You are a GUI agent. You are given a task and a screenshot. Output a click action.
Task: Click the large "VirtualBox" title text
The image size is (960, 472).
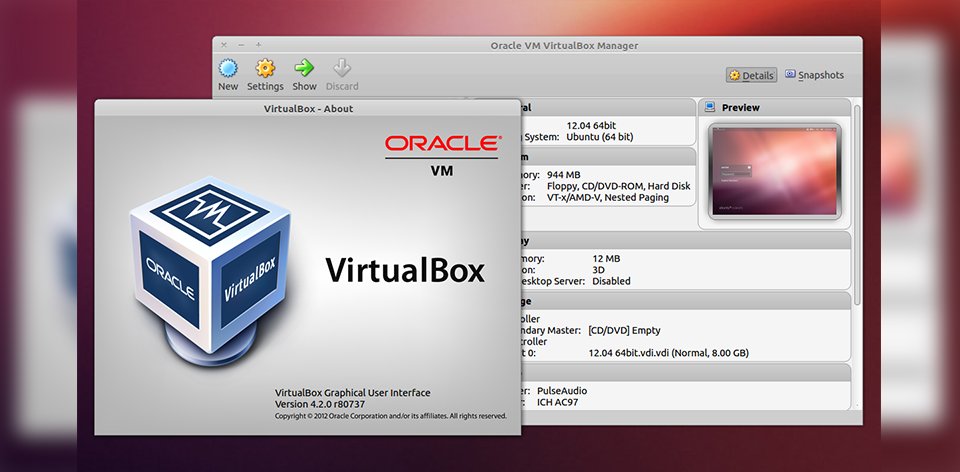tap(405, 270)
